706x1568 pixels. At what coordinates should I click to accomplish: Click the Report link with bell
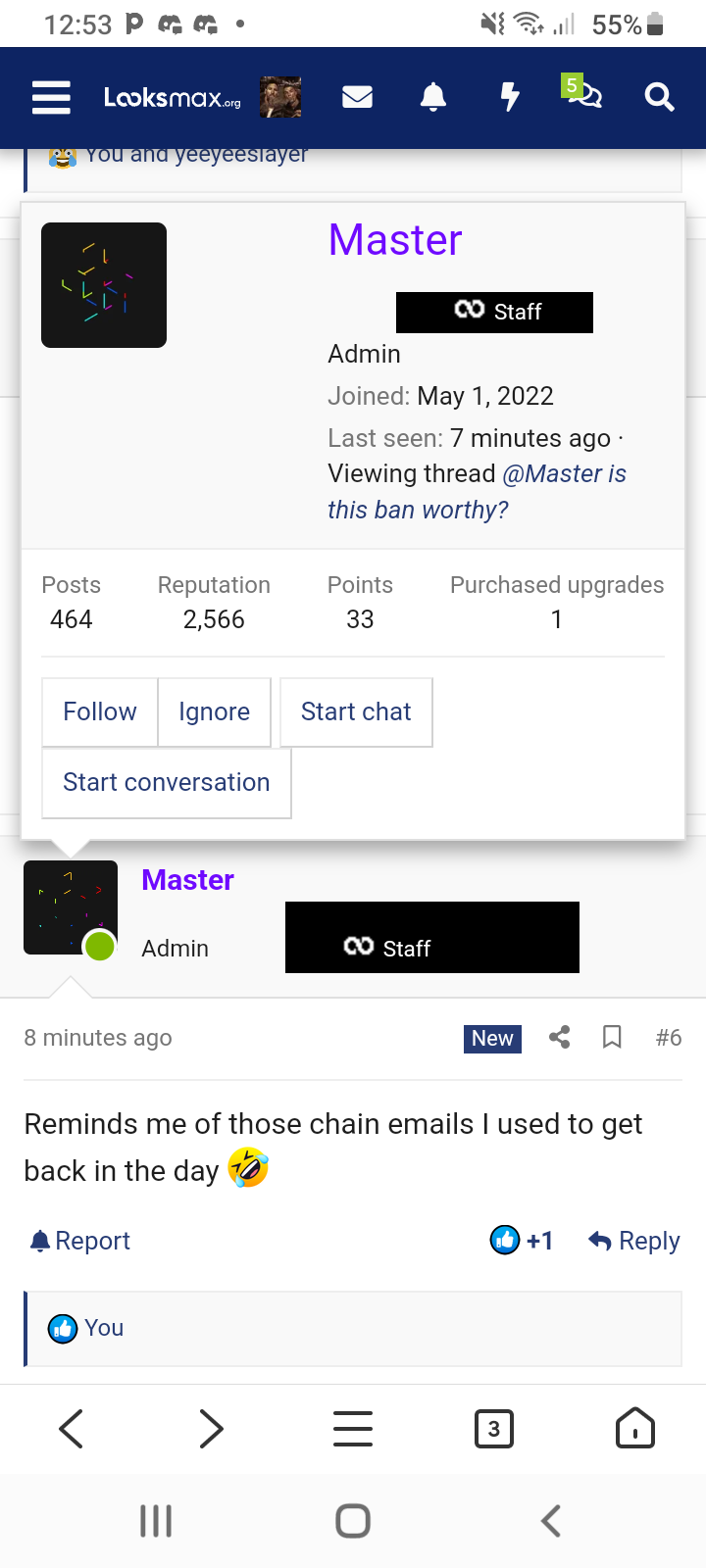coord(80,1241)
